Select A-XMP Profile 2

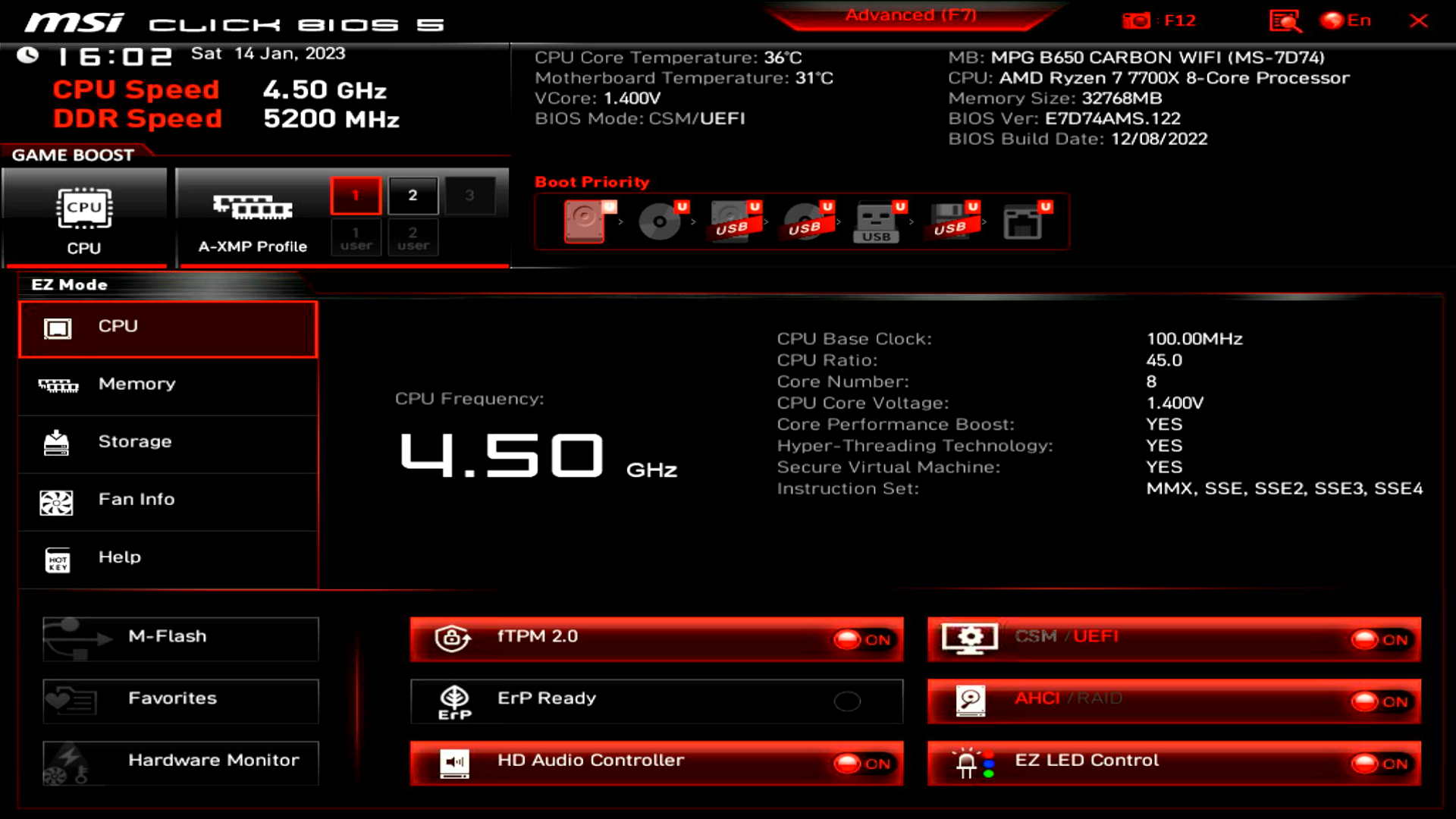[413, 196]
